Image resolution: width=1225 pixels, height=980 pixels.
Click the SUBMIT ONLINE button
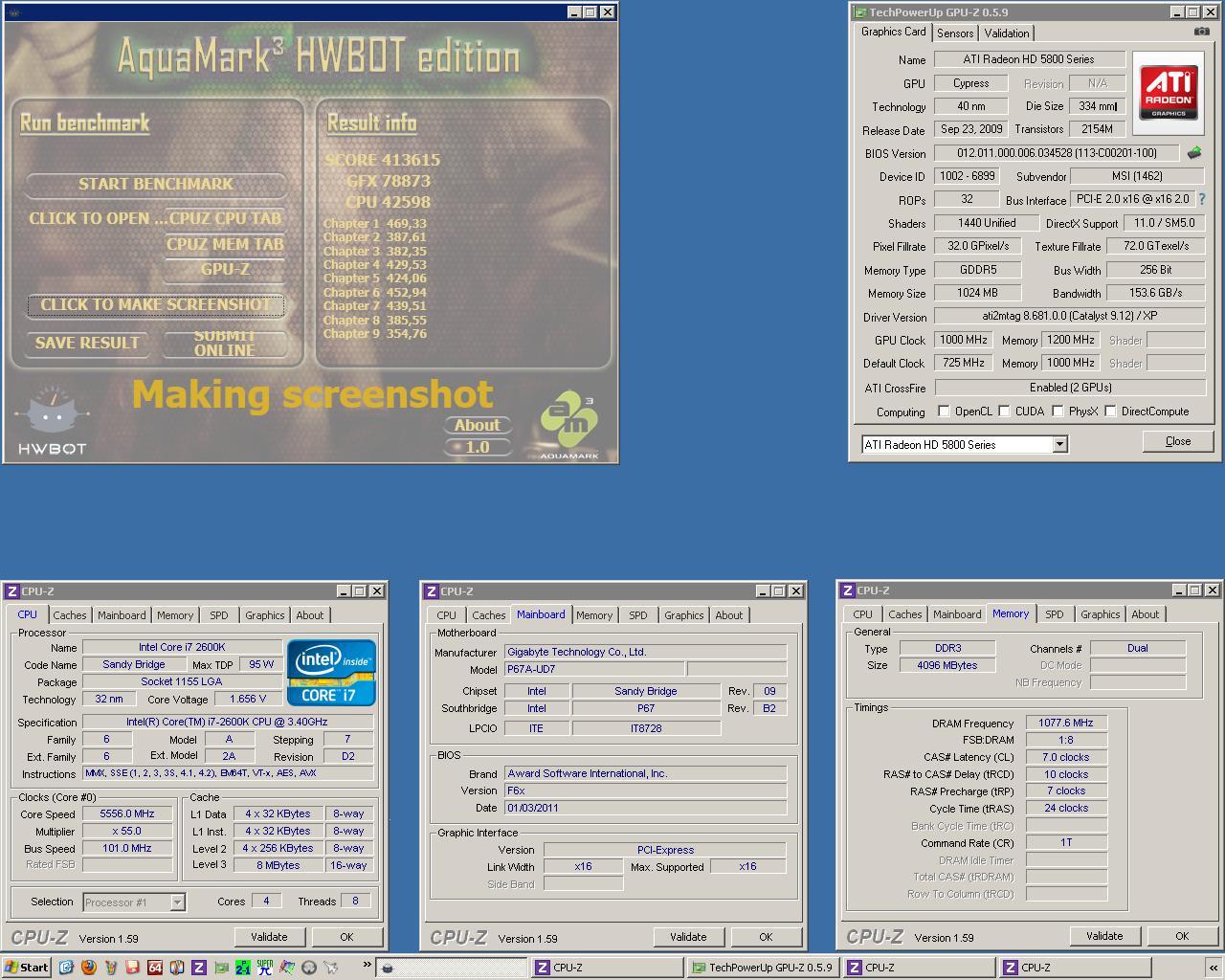[225, 343]
